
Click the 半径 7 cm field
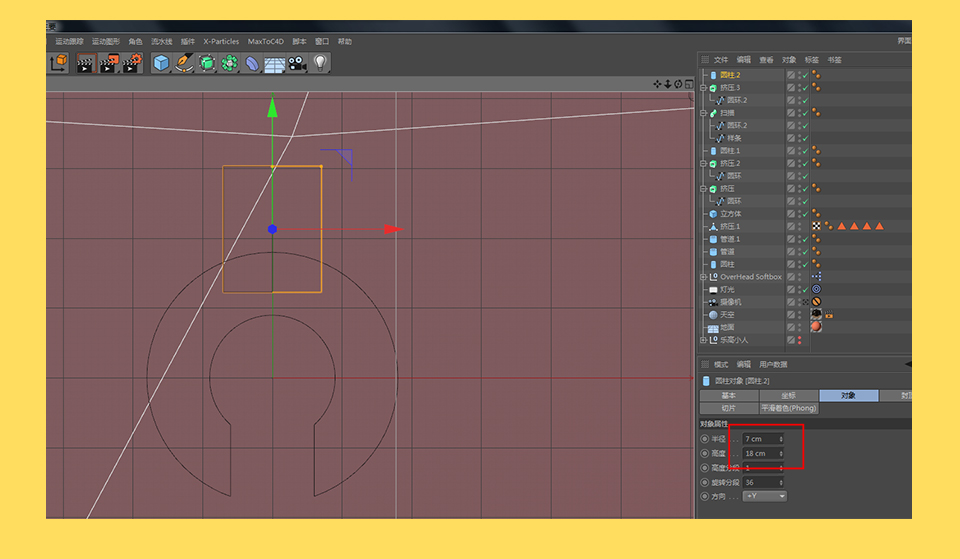[x=763, y=439]
